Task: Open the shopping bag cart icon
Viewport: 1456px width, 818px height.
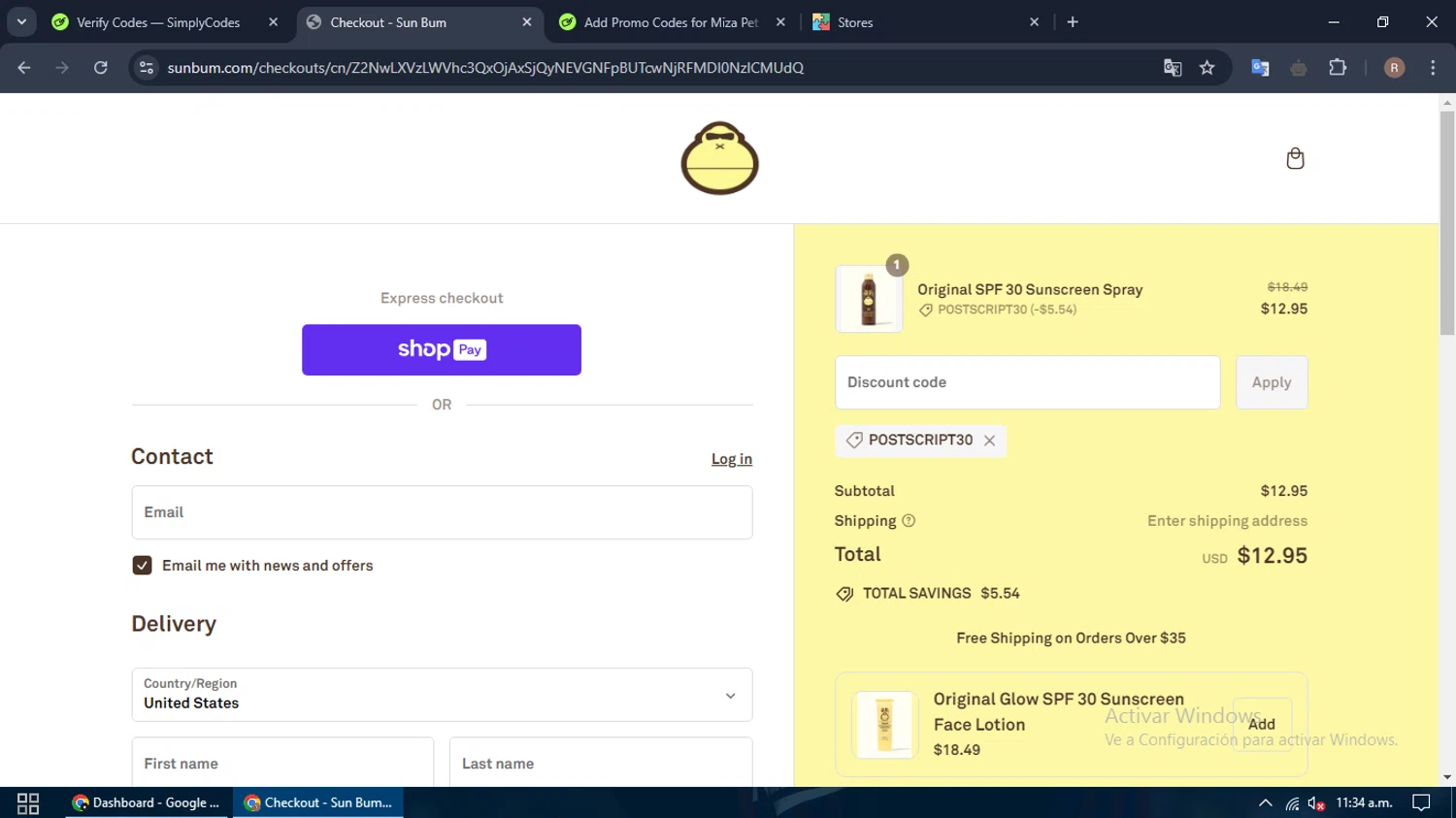Action: pos(1295,158)
